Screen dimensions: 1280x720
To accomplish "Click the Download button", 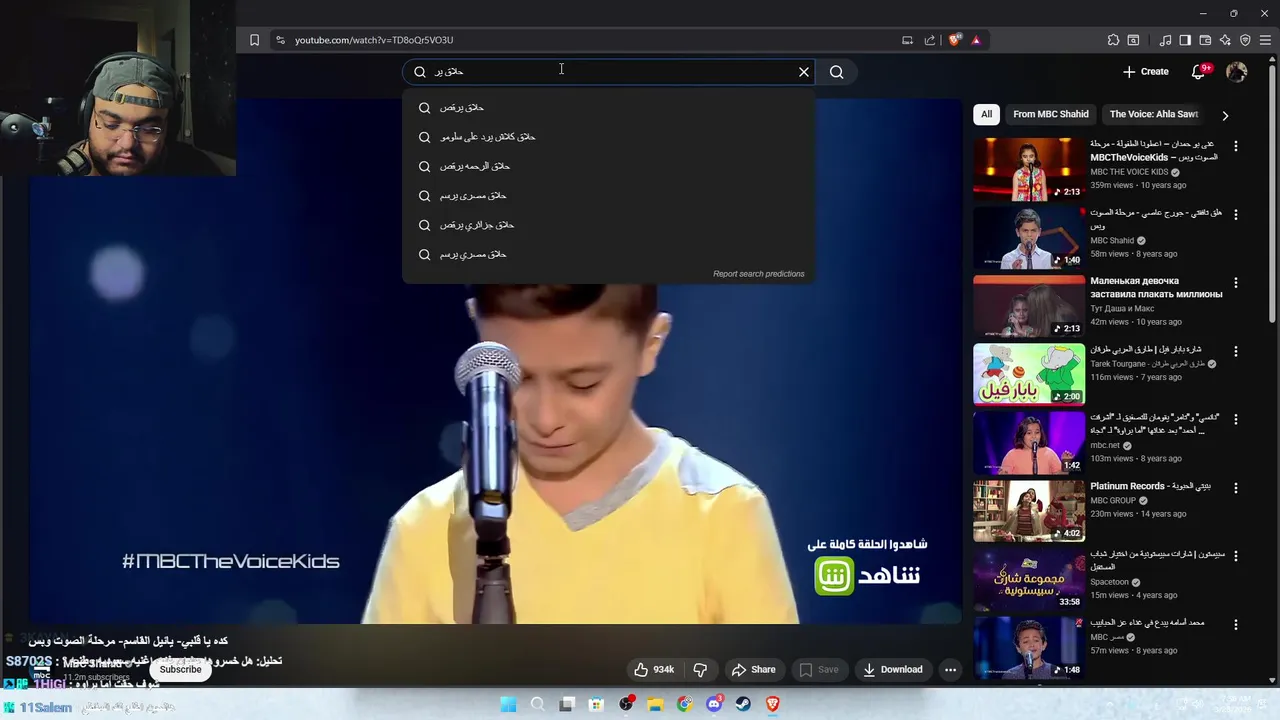I will coord(892,670).
